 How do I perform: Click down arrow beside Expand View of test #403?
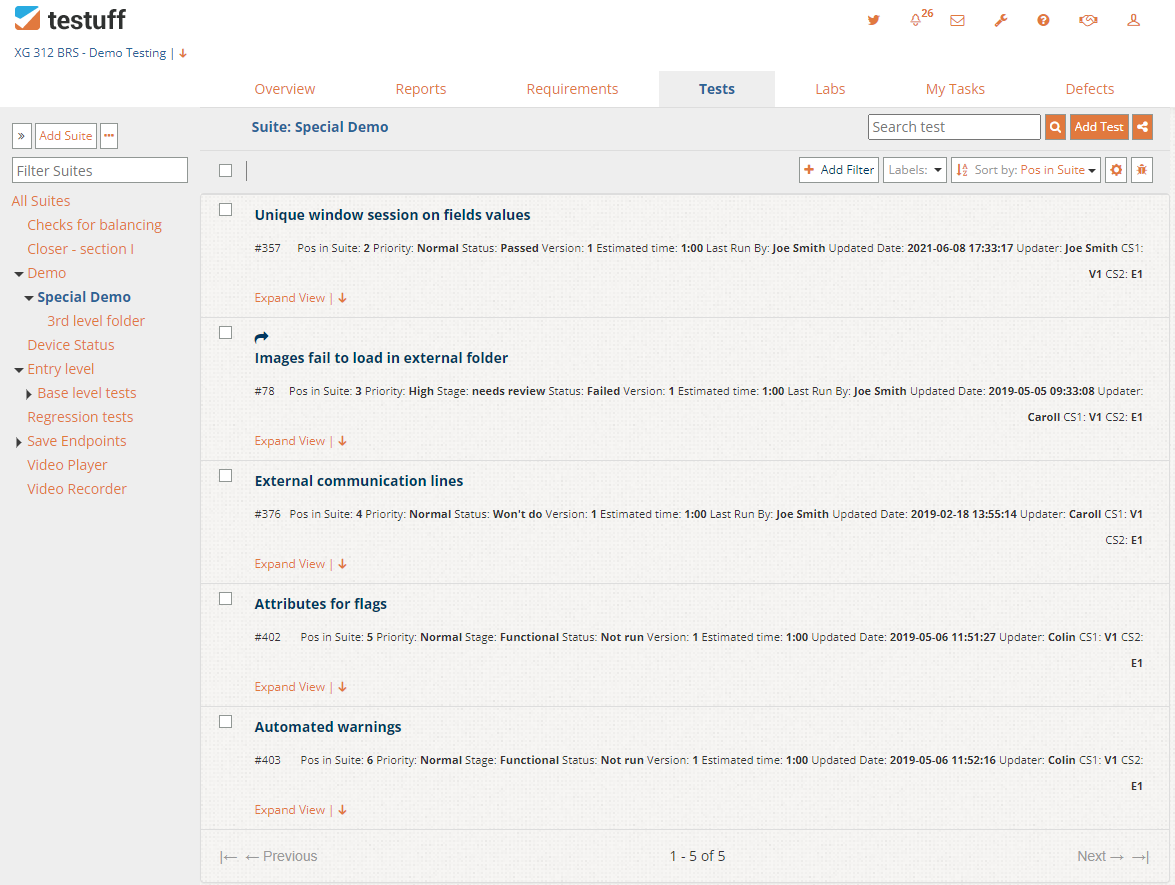click(x=342, y=810)
